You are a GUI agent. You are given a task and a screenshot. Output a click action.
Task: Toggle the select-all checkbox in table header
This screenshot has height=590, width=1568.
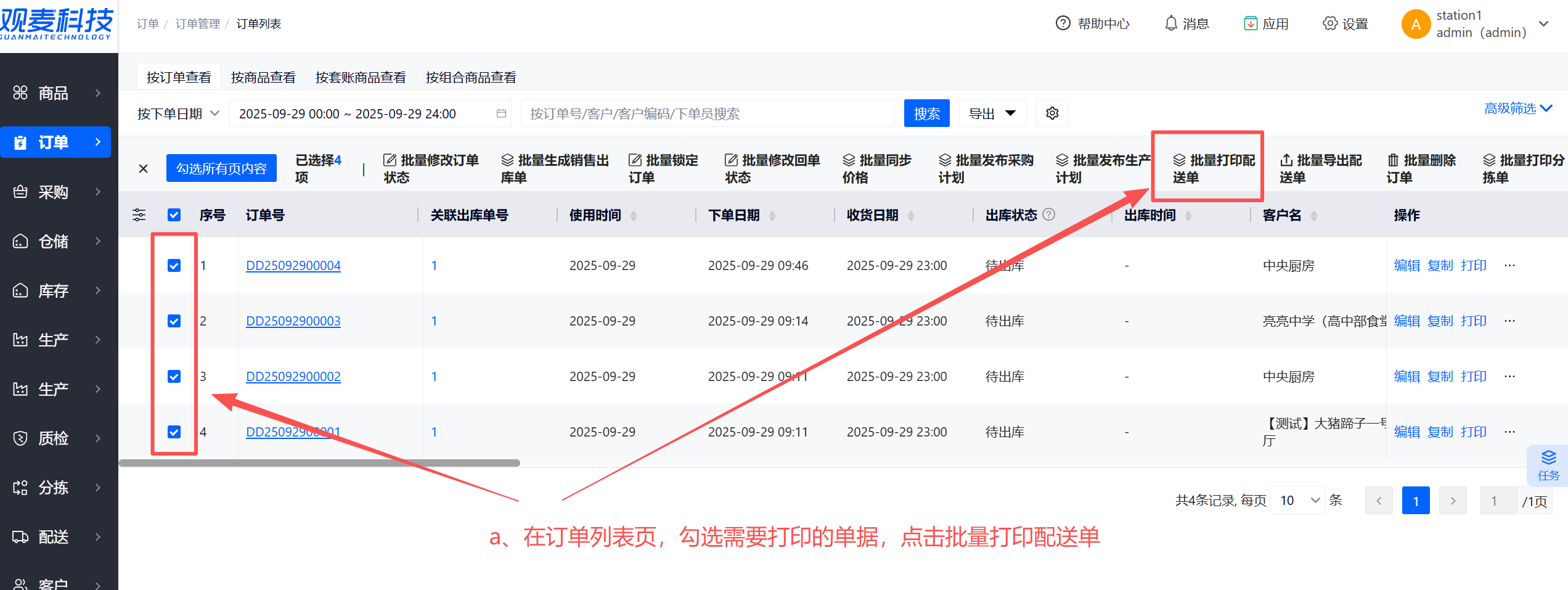174,215
